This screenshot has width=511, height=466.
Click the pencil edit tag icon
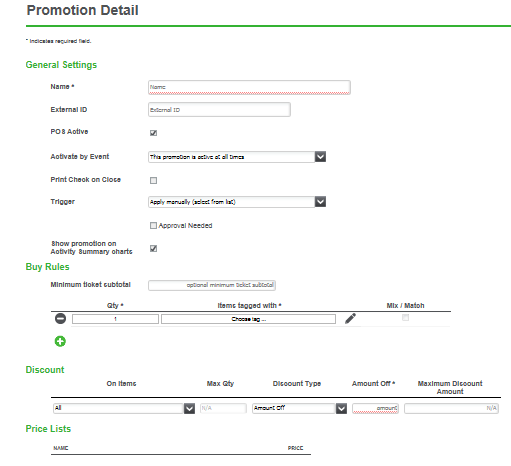pyautogui.click(x=350, y=318)
